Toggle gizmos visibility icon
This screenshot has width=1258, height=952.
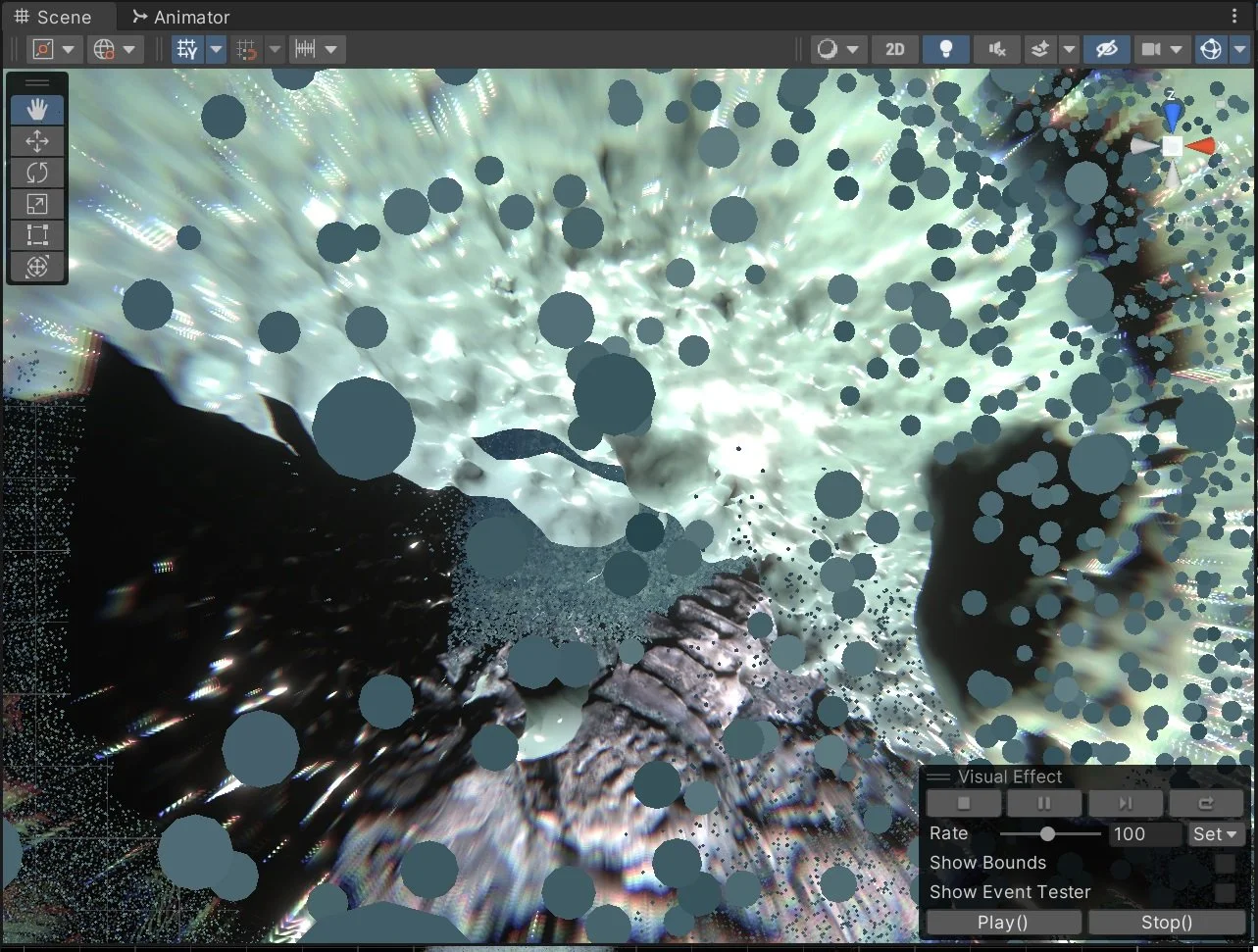click(1211, 49)
